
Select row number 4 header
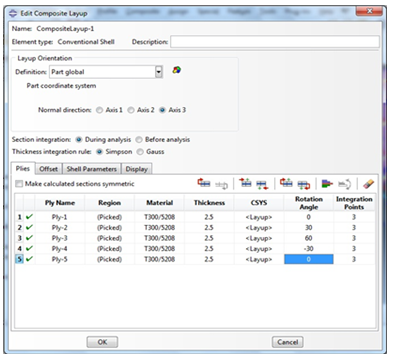(19, 249)
